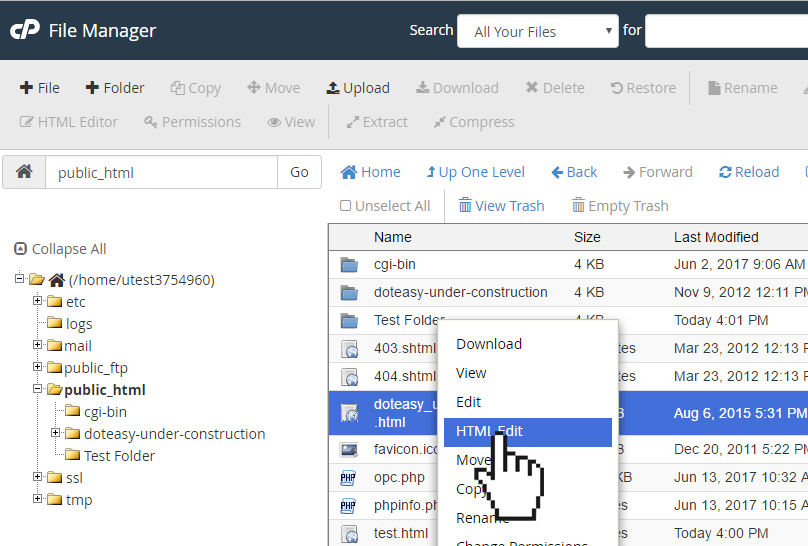This screenshot has width=808, height=546.
Task: Select public_html in folder tree
Action: click(x=105, y=390)
